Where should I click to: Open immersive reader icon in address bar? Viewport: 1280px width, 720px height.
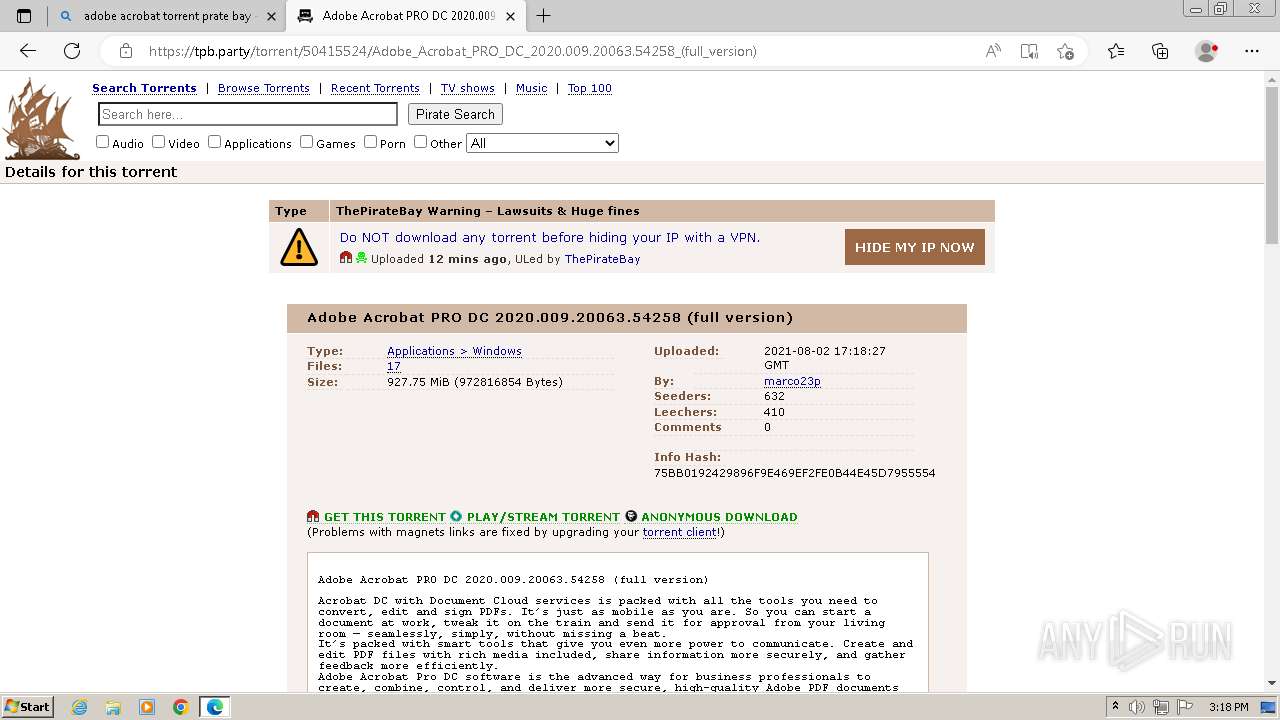tap(1029, 51)
